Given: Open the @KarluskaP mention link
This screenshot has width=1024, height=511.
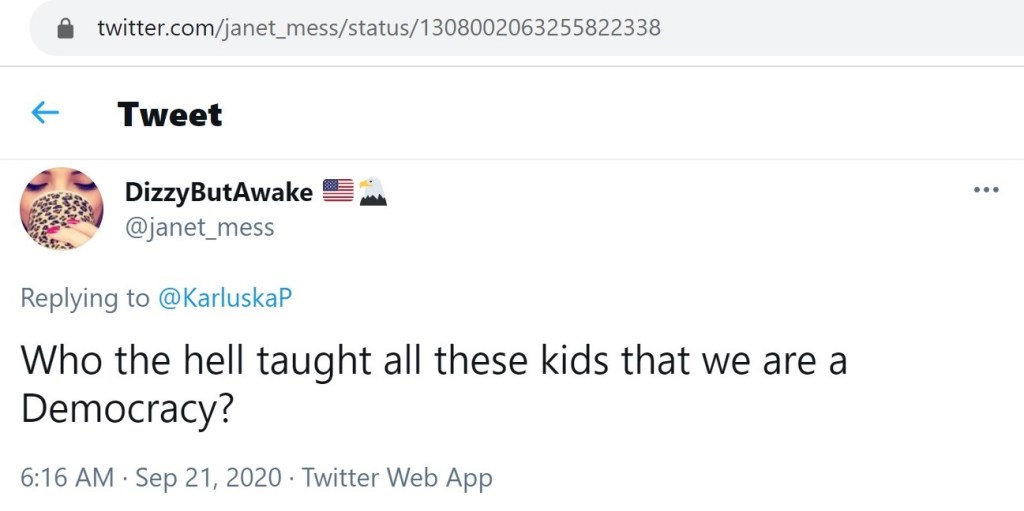Looking at the screenshot, I should [225, 298].
